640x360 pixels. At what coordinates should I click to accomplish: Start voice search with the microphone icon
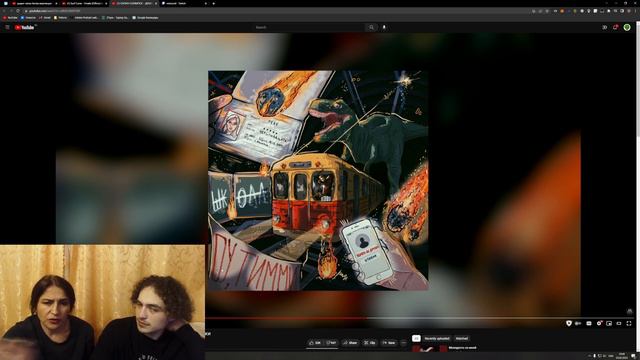pos(384,27)
